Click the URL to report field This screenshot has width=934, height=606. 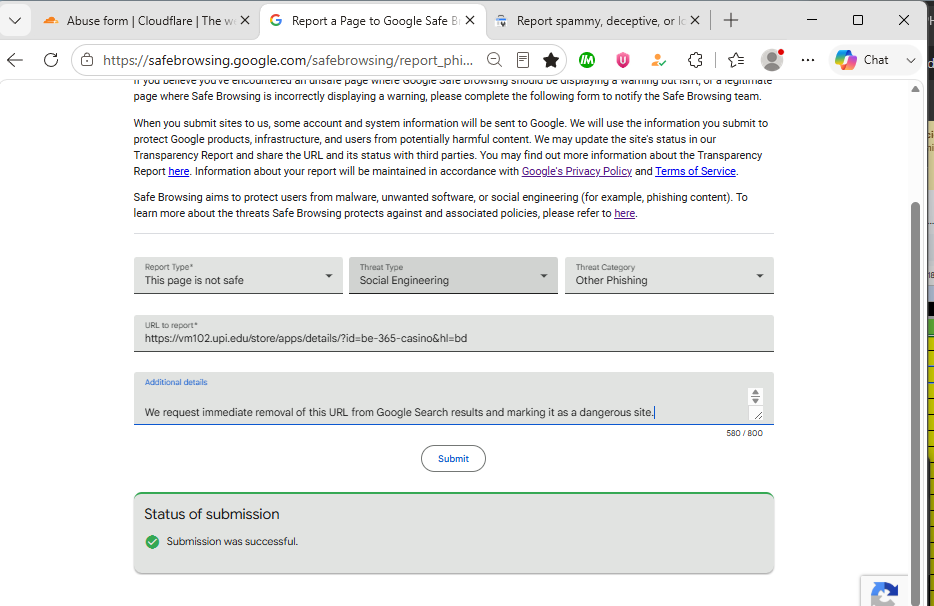454,333
